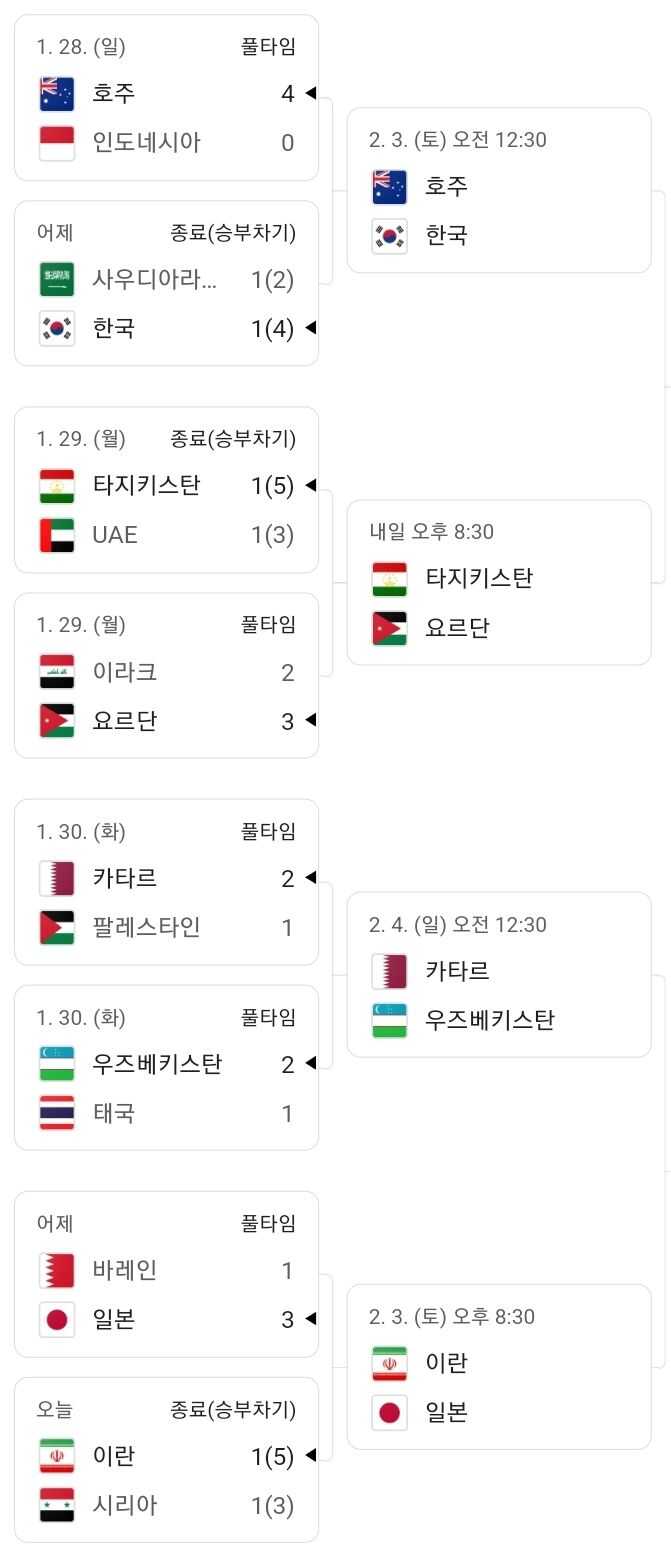Click the 오늘 label on the Iran–Syria match
The image size is (671, 1559).
[55, 1410]
